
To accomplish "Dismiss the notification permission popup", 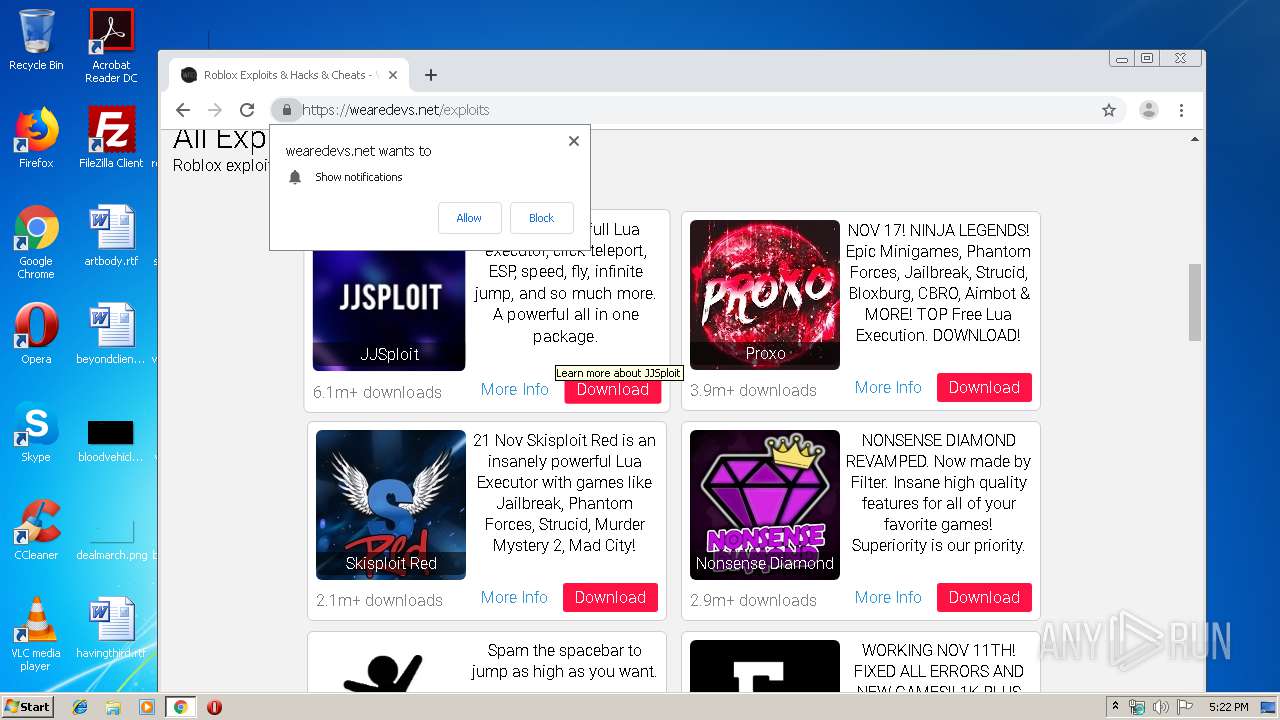I will coord(574,141).
